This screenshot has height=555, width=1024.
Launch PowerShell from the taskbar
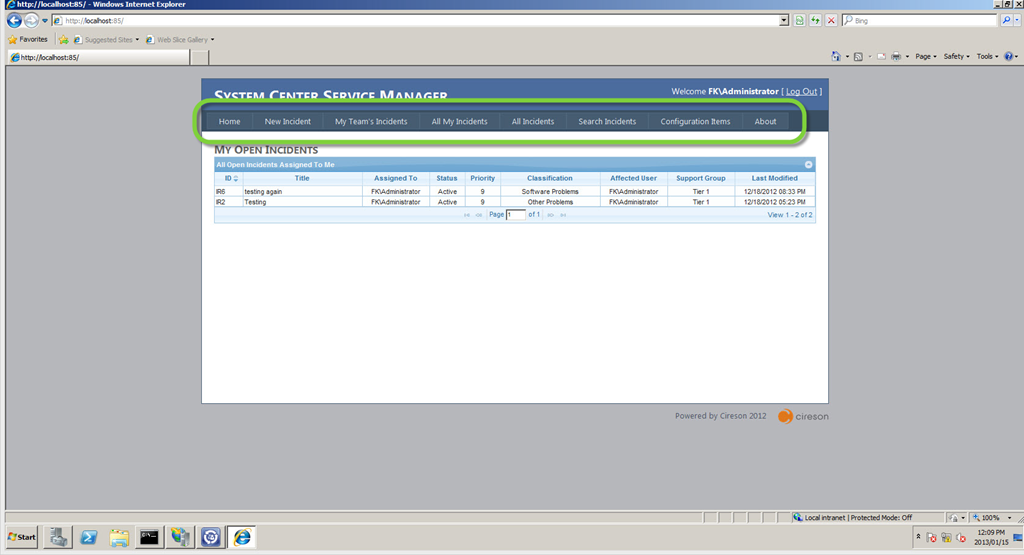pyautogui.click(x=88, y=537)
